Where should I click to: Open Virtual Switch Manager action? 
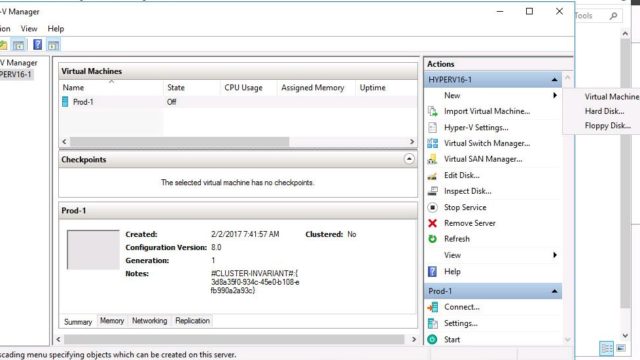click(487, 143)
